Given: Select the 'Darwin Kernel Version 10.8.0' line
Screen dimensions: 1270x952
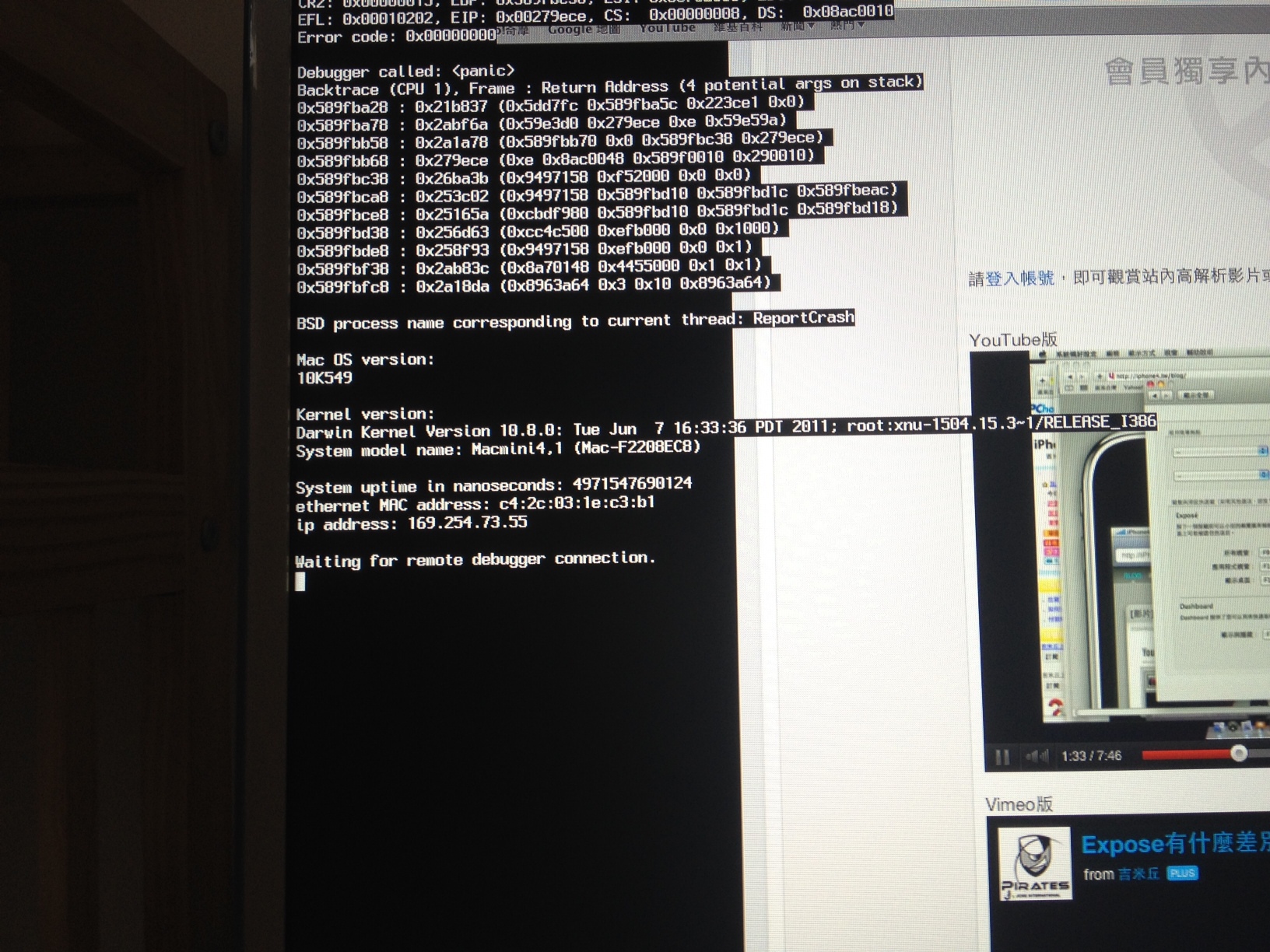Looking at the screenshot, I should click(x=725, y=428).
